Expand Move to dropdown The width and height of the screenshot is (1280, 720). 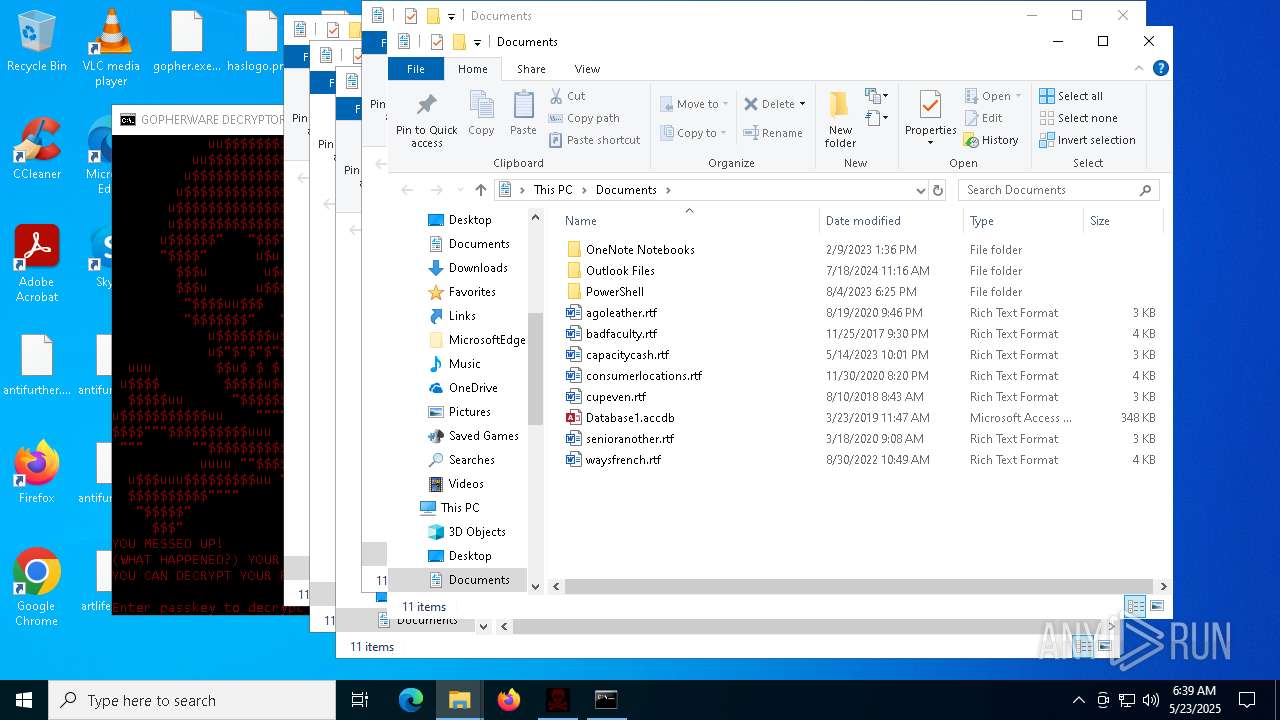(x=725, y=104)
